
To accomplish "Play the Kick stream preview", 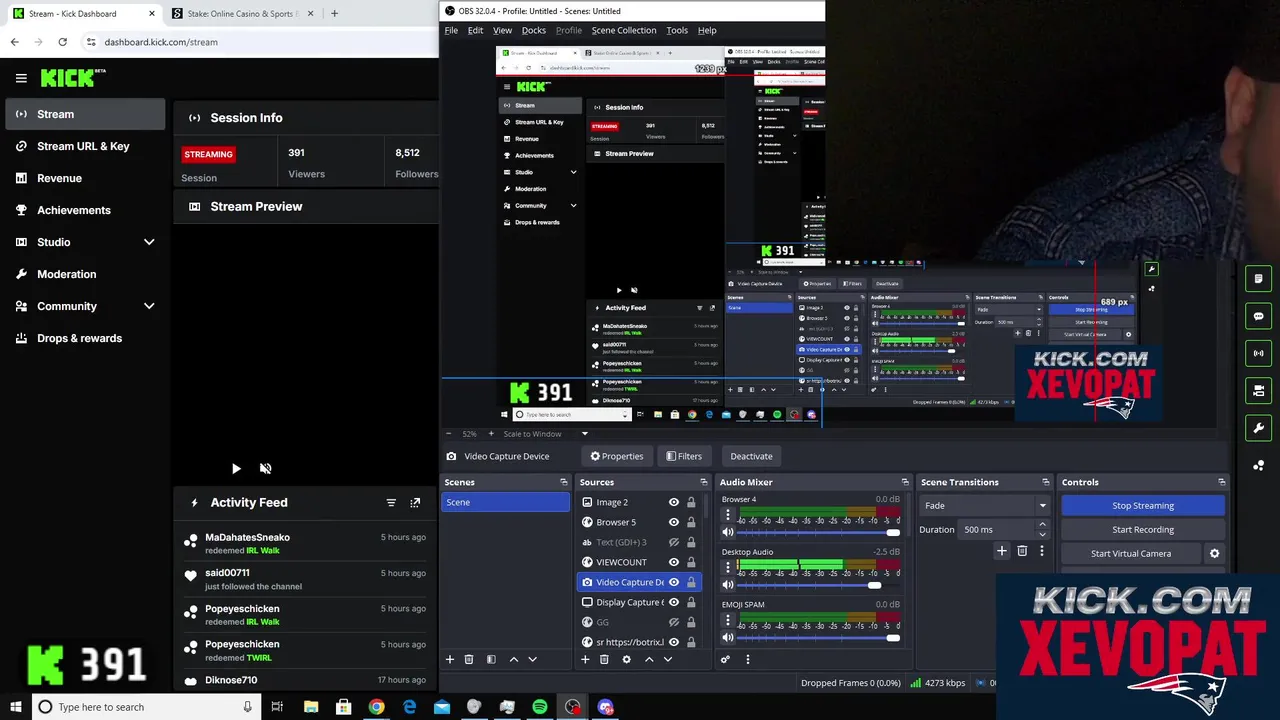I will click(236, 468).
